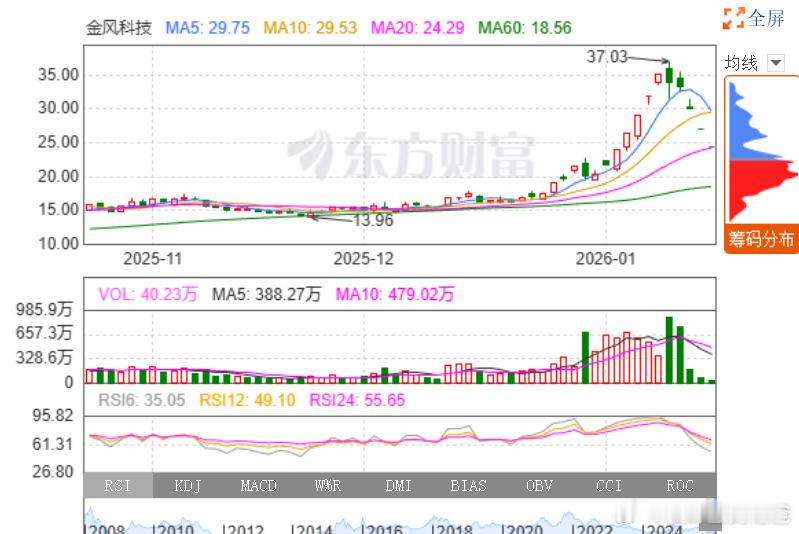Click the 金风科技 stock name
799x534 pixels.
[x=119, y=28]
